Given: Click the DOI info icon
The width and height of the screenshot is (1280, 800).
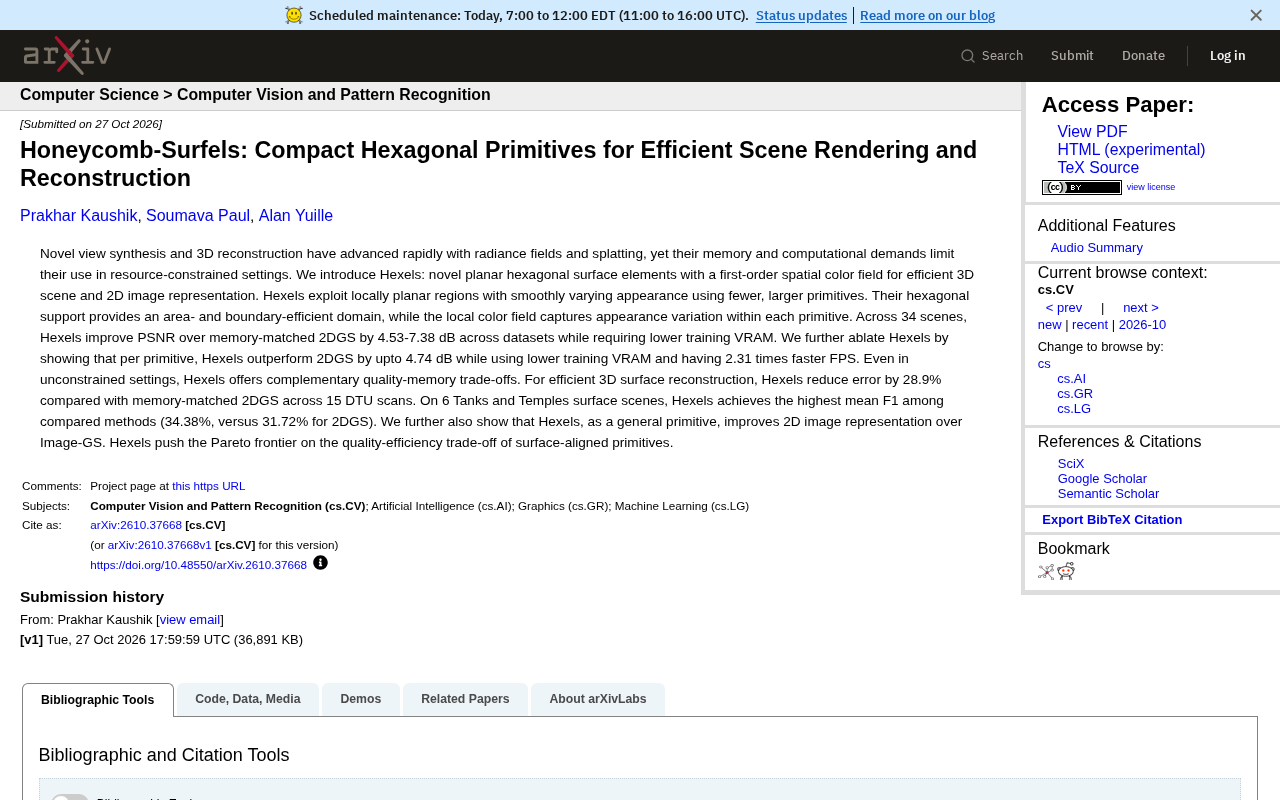Looking at the screenshot, I should [x=320, y=563].
